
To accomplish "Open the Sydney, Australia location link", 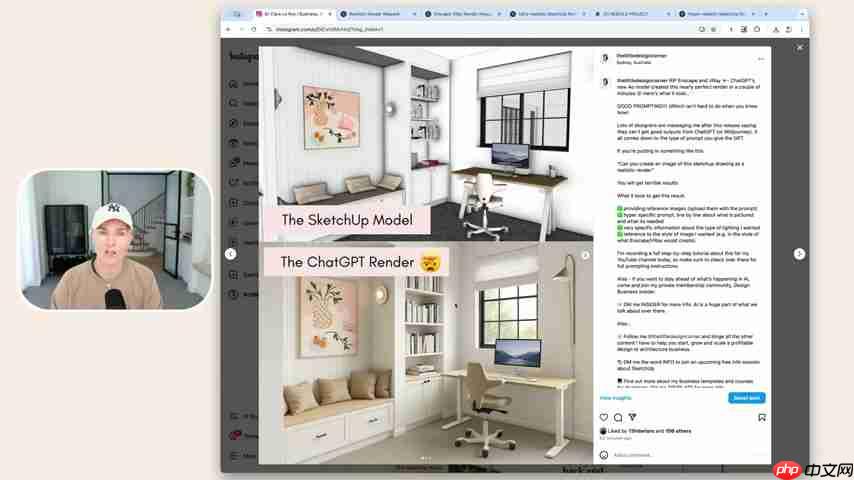I will [x=633, y=62].
